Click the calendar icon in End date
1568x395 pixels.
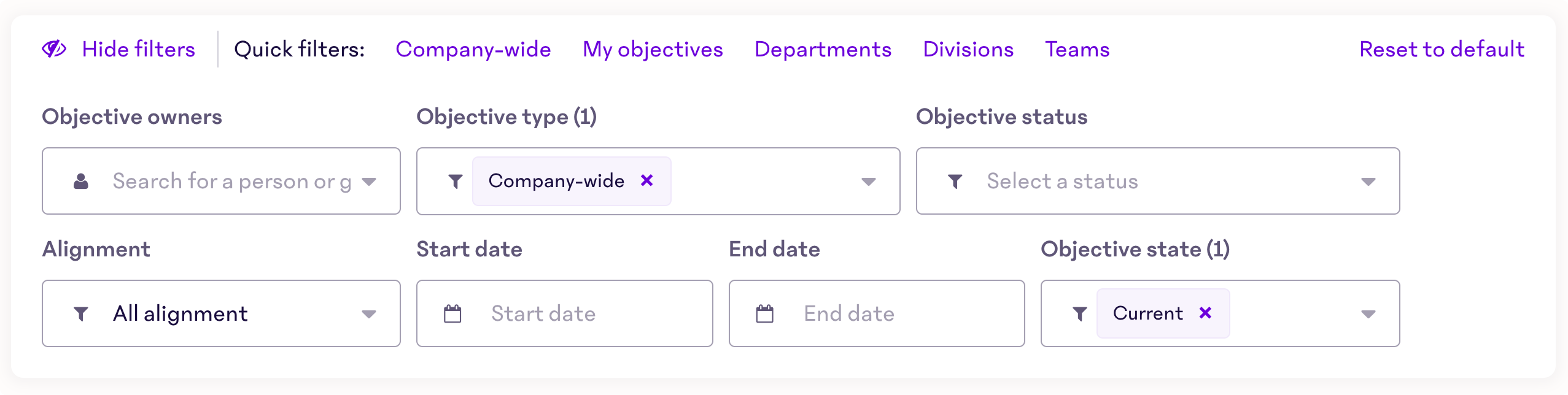765,313
